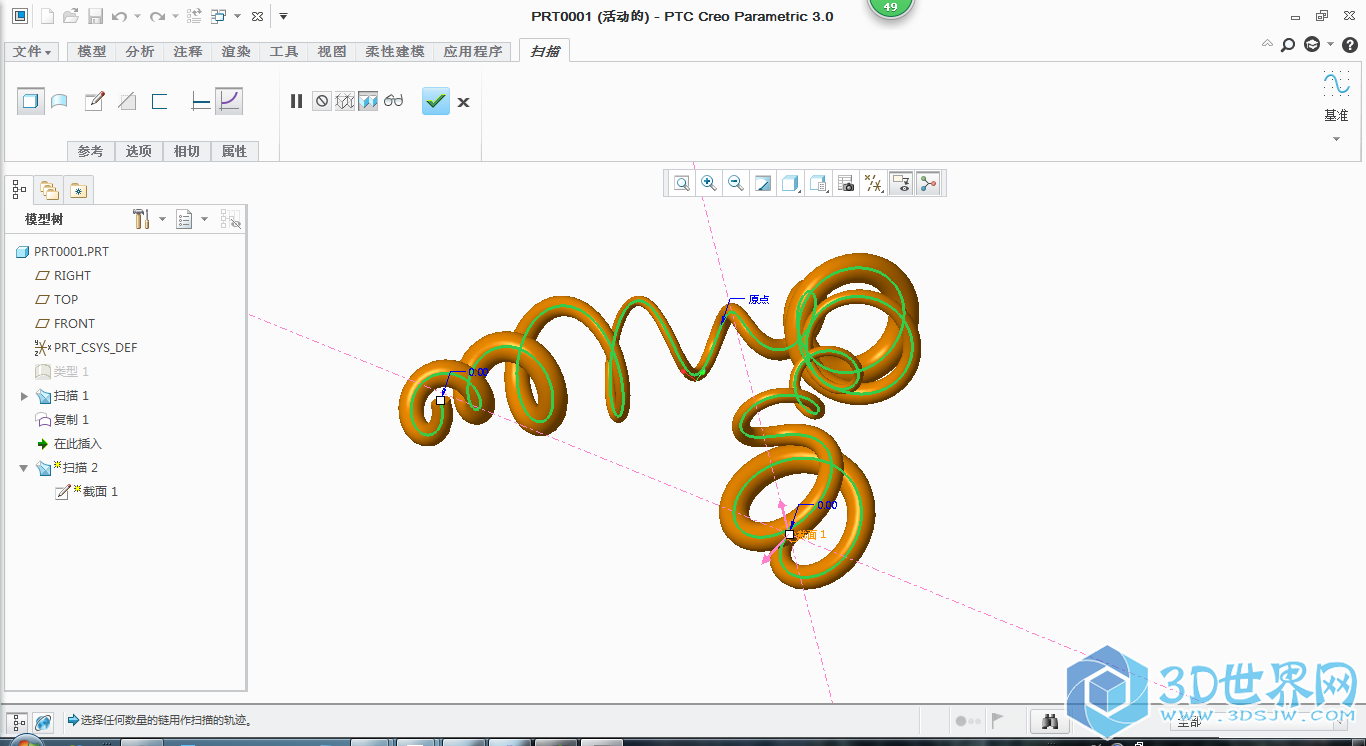1366x746 pixels.
Task: Toggle the thin feature option
Action: (x=159, y=101)
